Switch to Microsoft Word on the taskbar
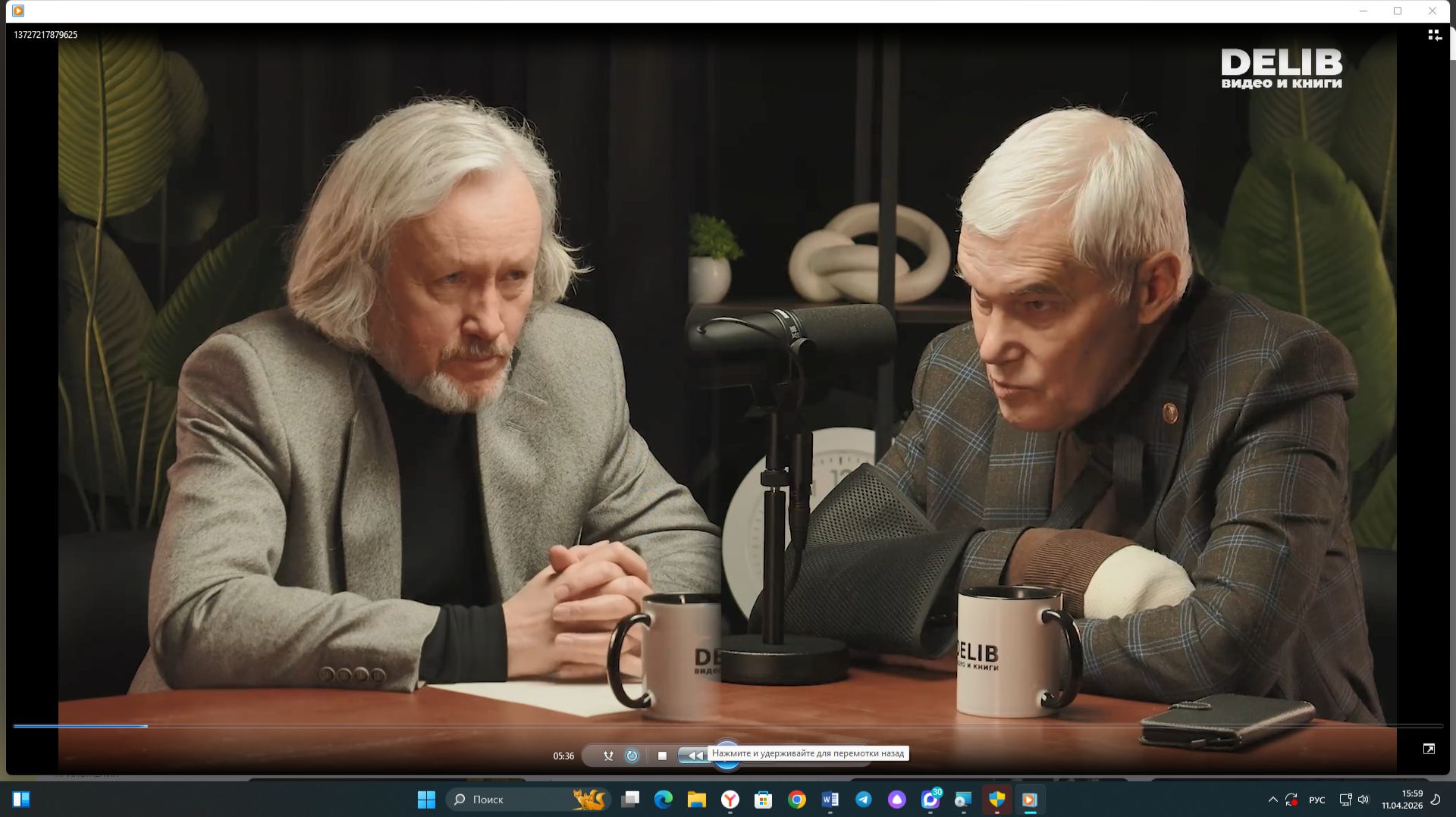The image size is (1456, 817). (830, 800)
